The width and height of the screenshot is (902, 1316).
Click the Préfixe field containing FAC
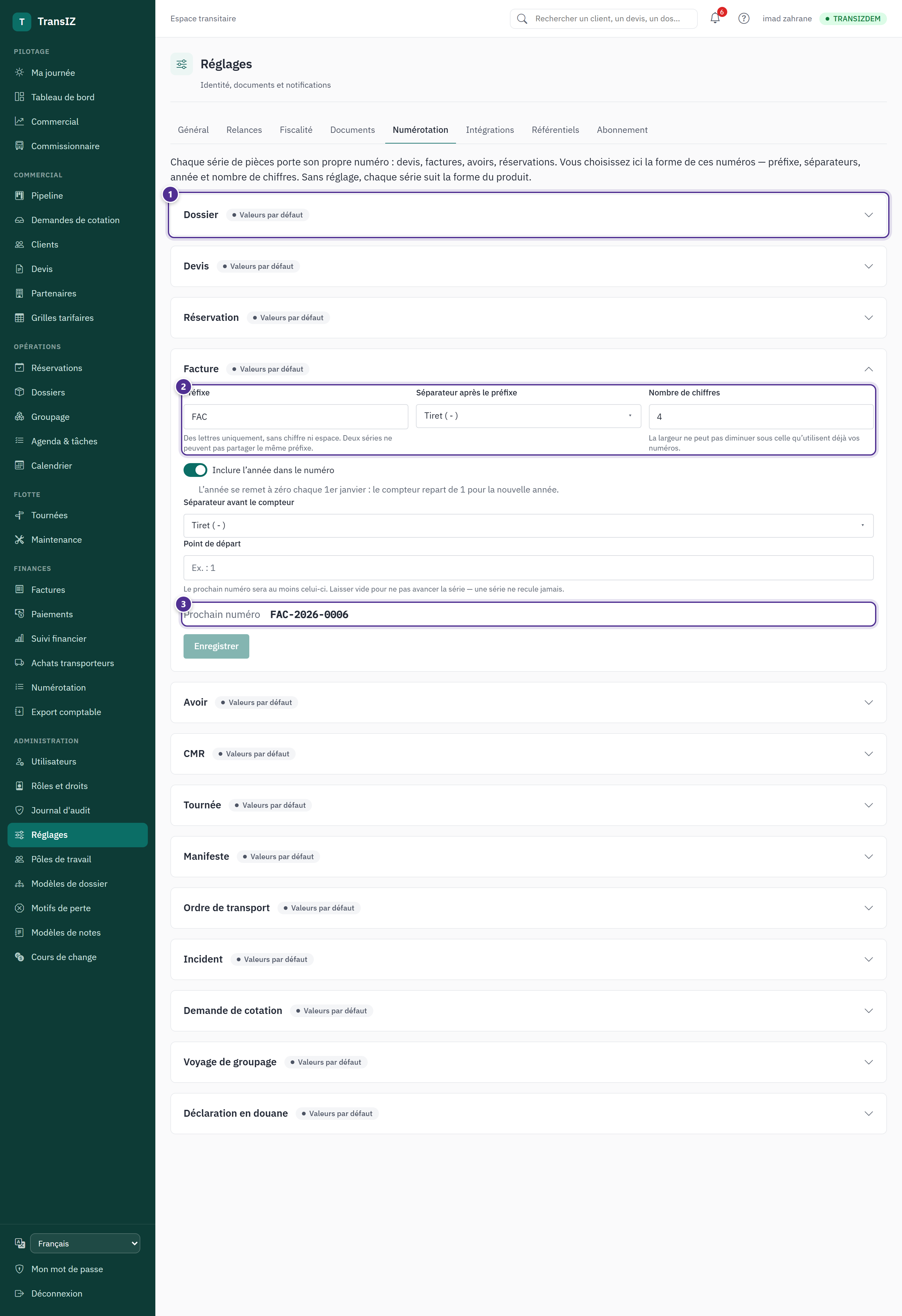click(295, 417)
